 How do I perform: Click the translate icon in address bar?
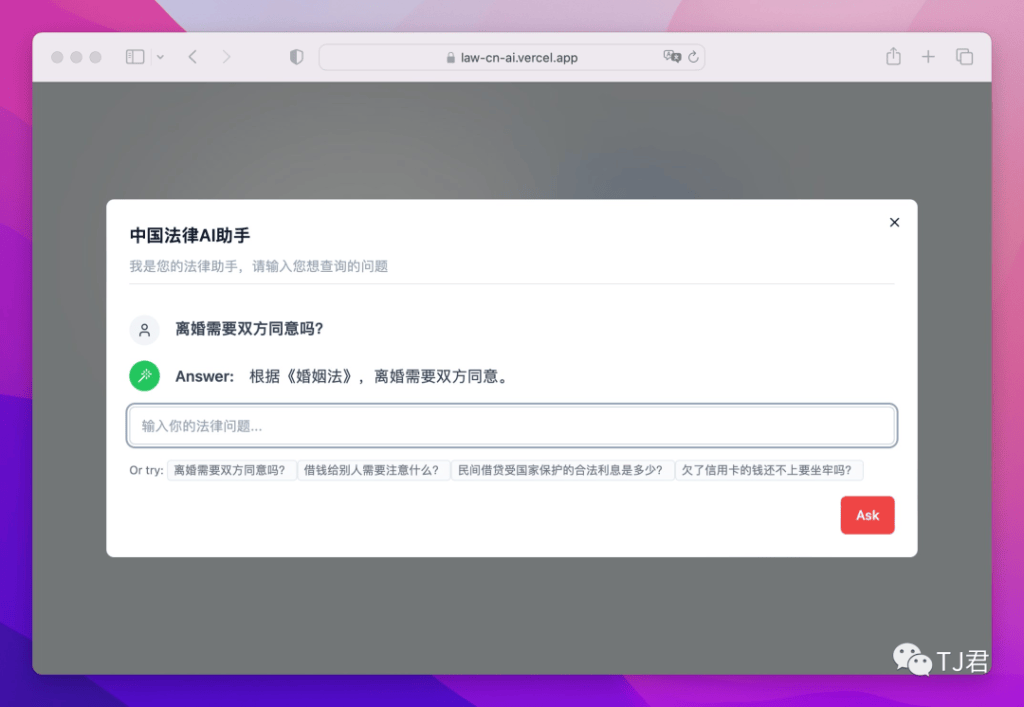tap(672, 57)
